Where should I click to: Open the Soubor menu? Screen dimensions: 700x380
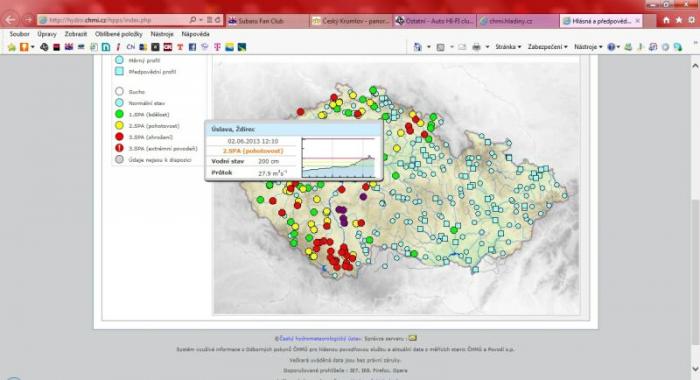20,34
